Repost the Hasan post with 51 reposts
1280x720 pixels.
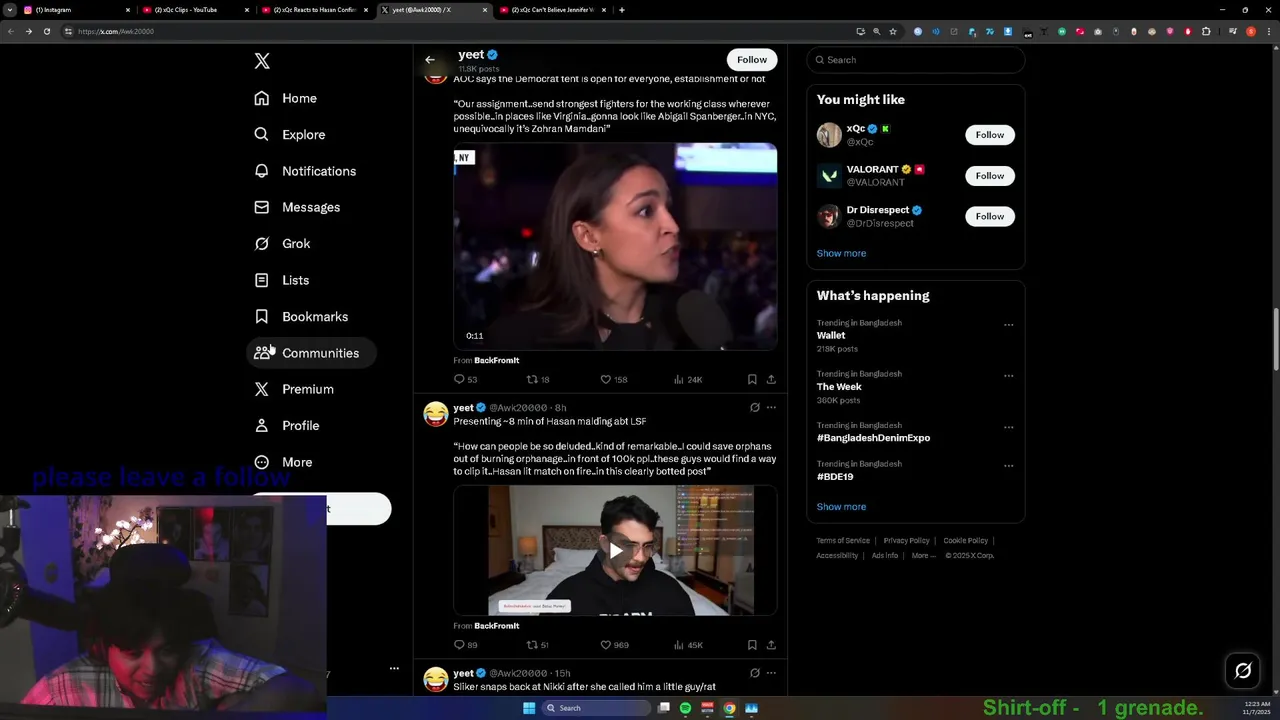click(x=538, y=645)
